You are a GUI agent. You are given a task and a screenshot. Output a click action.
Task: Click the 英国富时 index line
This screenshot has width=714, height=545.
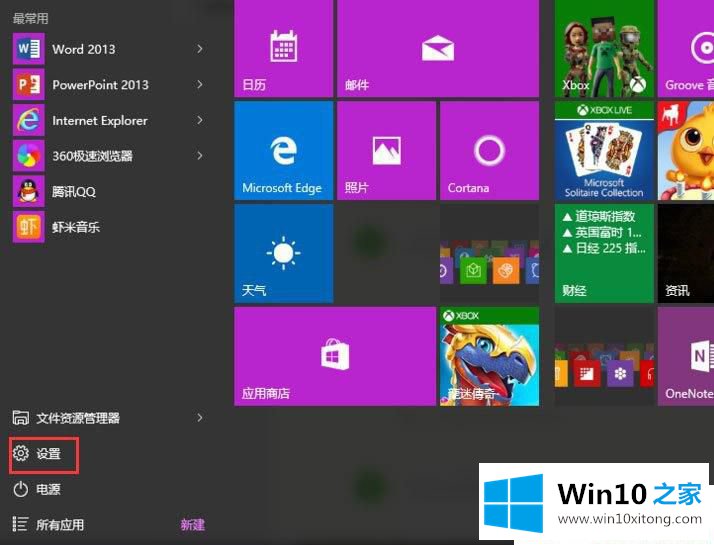(602, 233)
